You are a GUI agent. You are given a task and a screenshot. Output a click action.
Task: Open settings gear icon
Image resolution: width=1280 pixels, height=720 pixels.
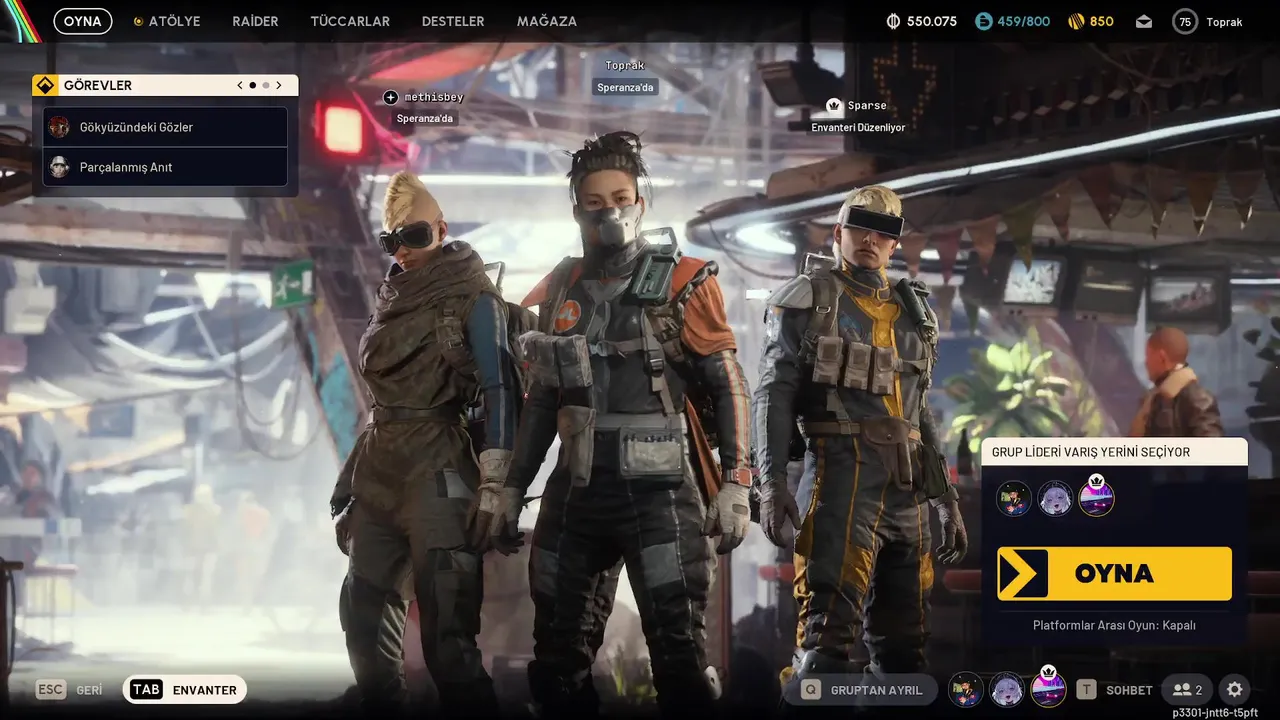tap(1235, 690)
